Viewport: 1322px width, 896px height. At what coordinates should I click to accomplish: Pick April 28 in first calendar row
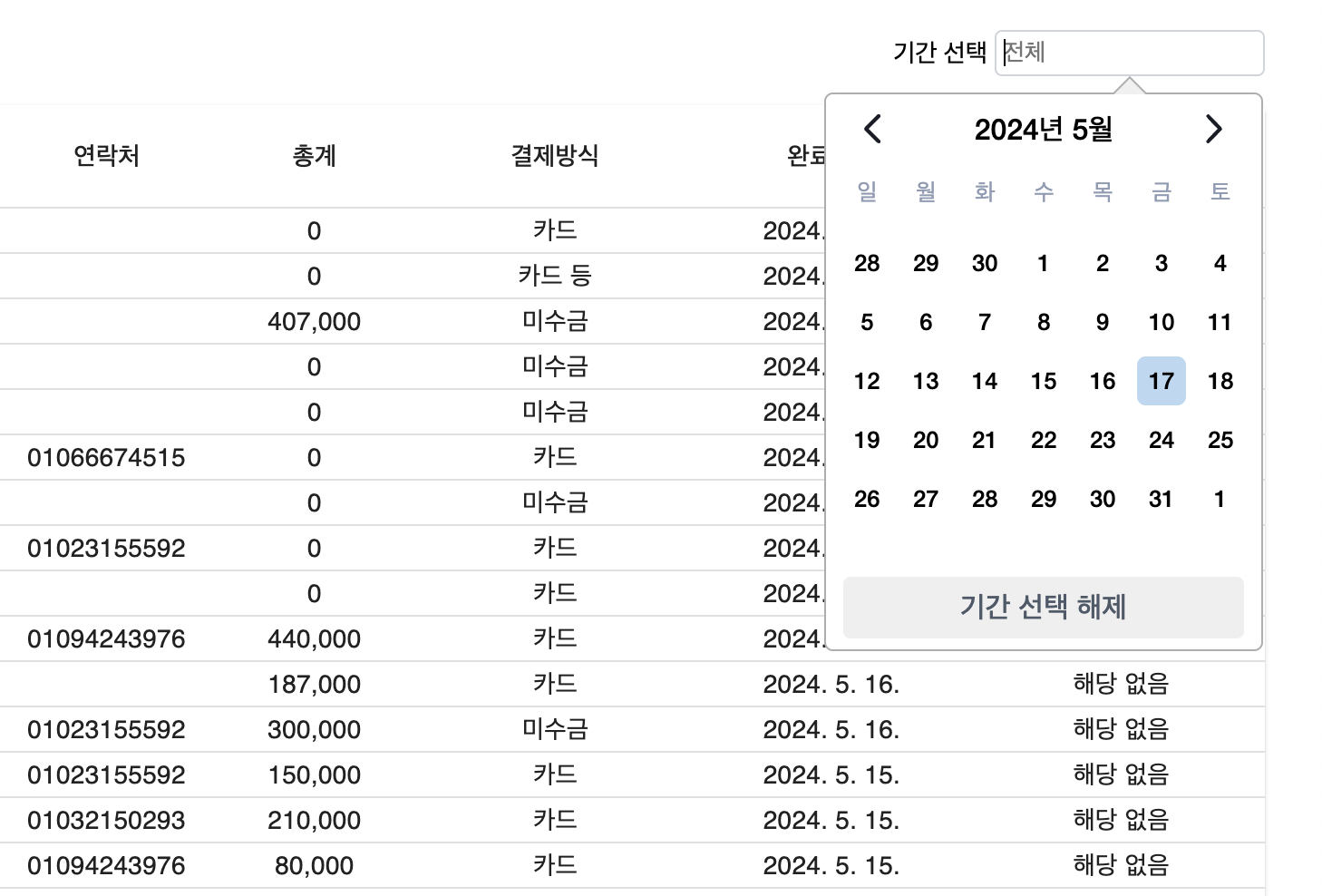[867, 263]
